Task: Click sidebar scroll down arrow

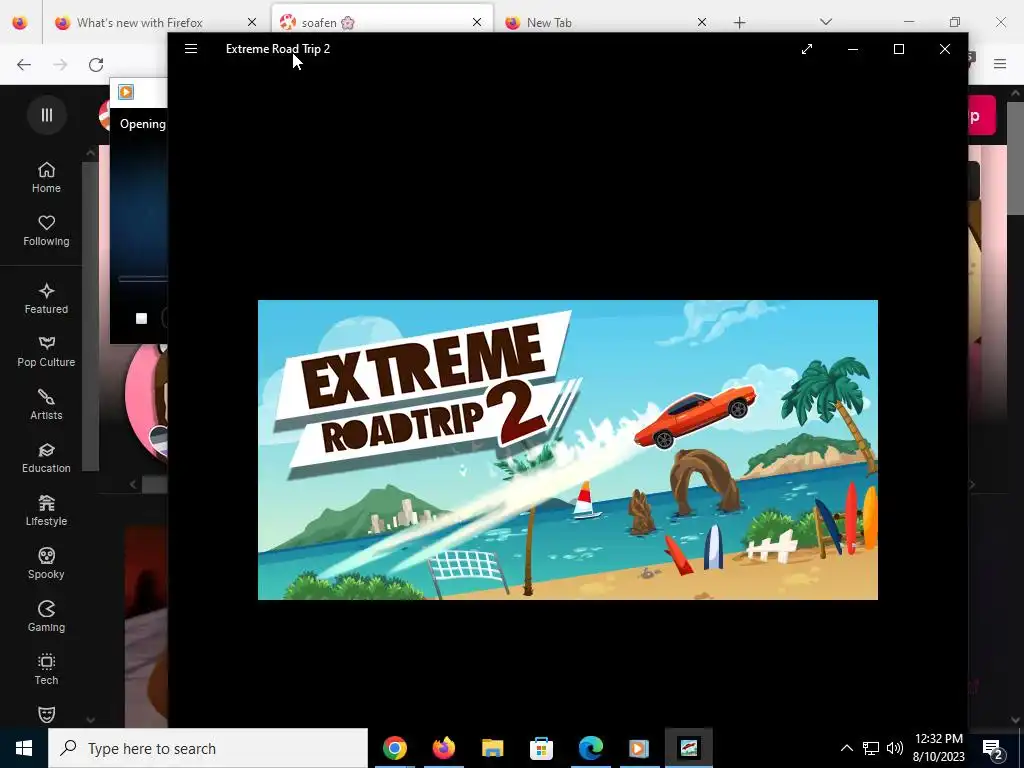Action: [x=91, y=720]
